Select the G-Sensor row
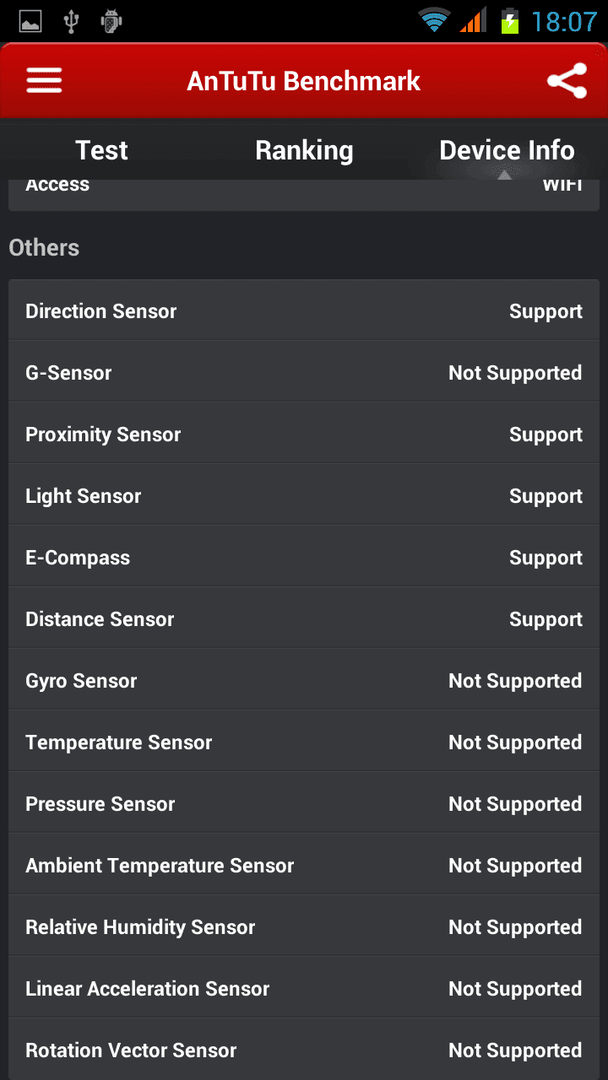Image resolution: width=608 pixels, height=1080 pixels. pos(304,373)
